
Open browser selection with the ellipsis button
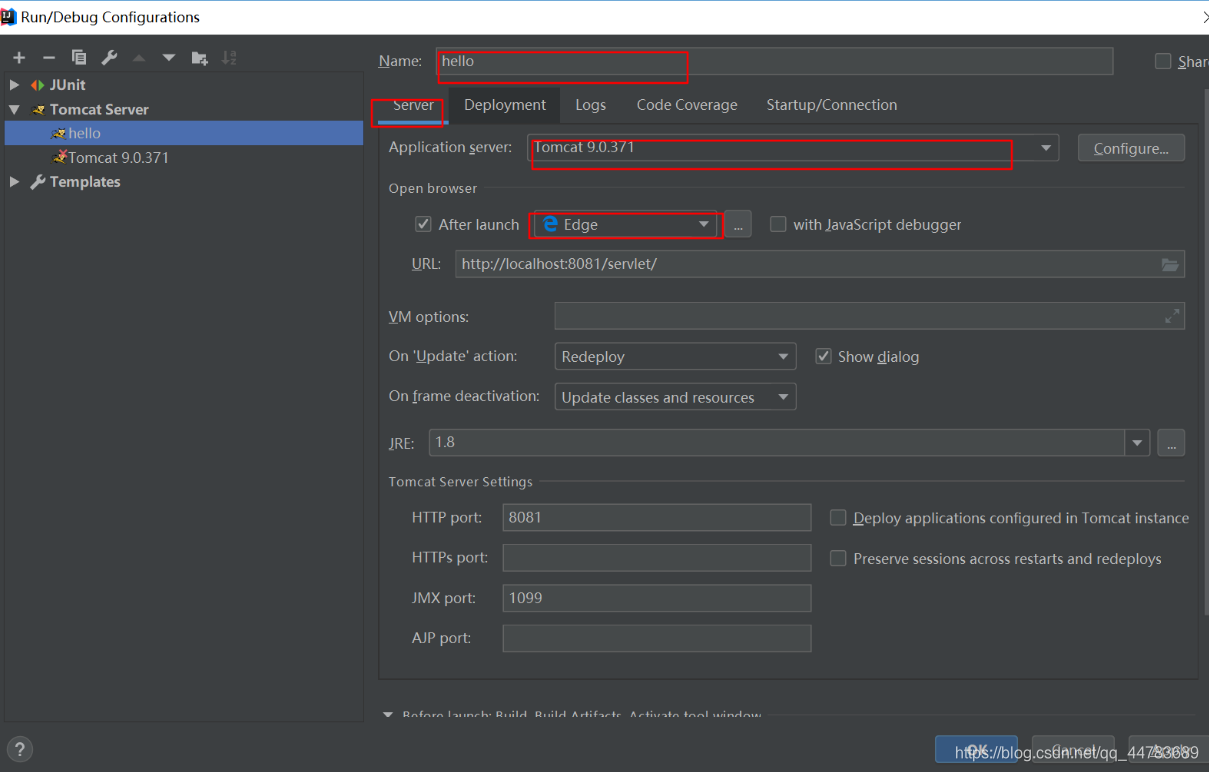click(737, 225)
